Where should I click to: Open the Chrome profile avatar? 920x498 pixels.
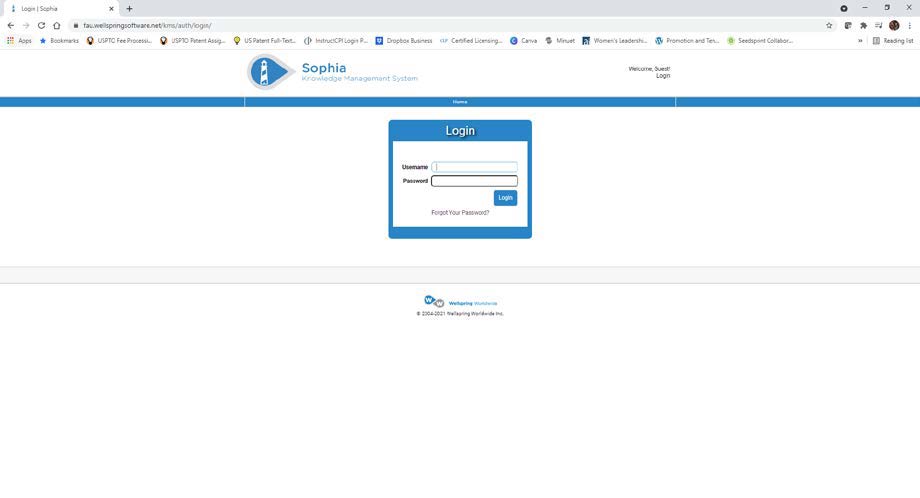pyautogui.click(x=894, y=25)
